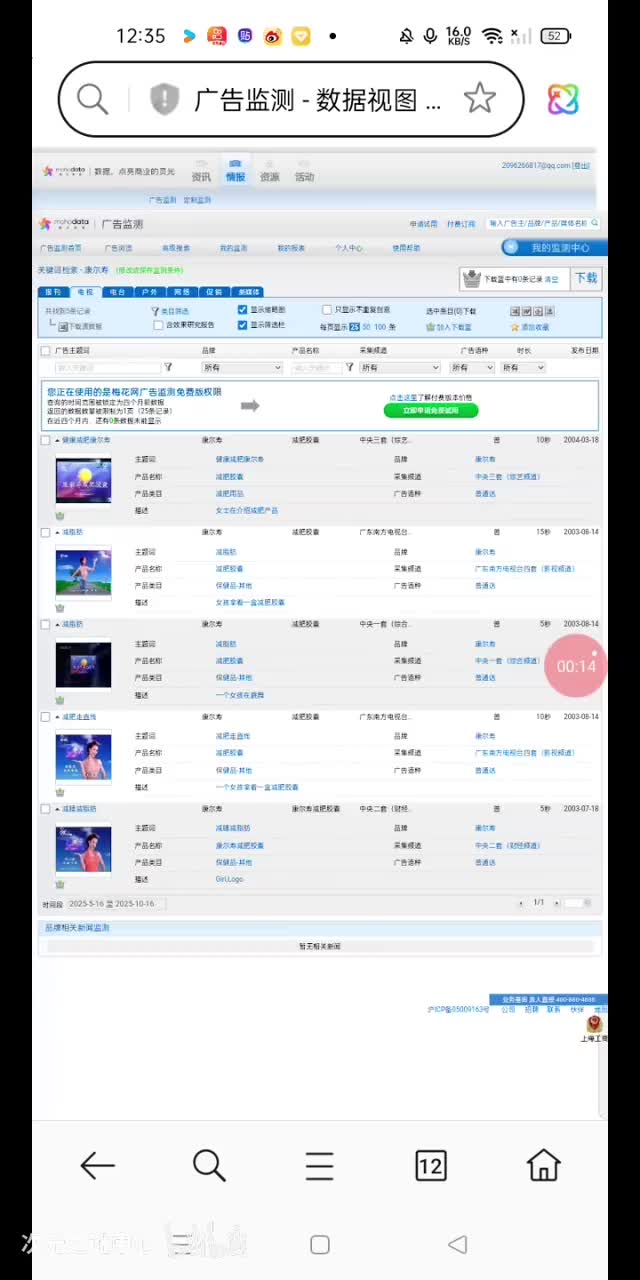Enable 含效果研究报告 checkbox
Image resolution: width=640 pixels, height=1280 pixels.
point(158,325)
